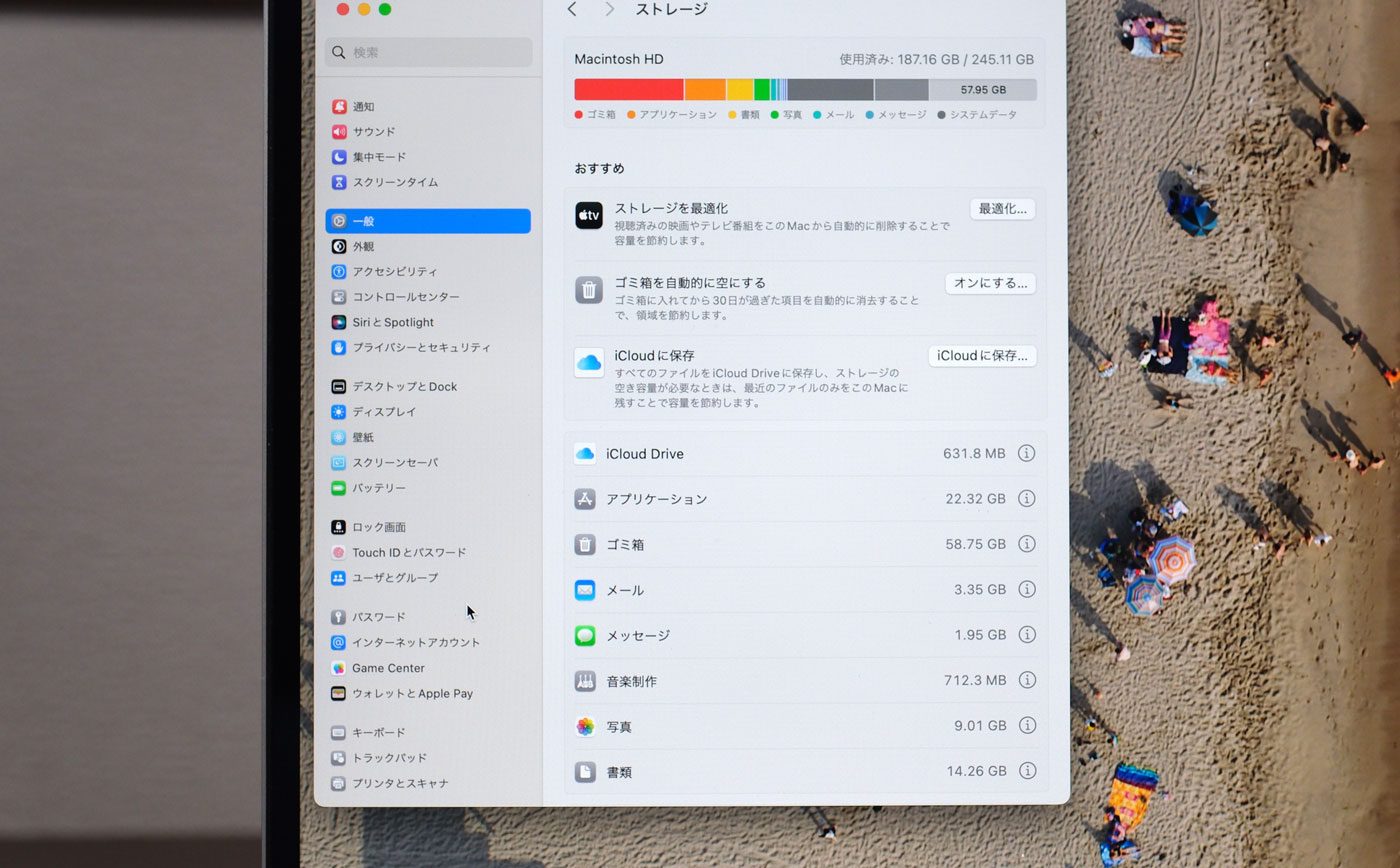Show info for アプリケーション storage
The width and height of the screenshot is (1400, 868).
click(1026, 498)
